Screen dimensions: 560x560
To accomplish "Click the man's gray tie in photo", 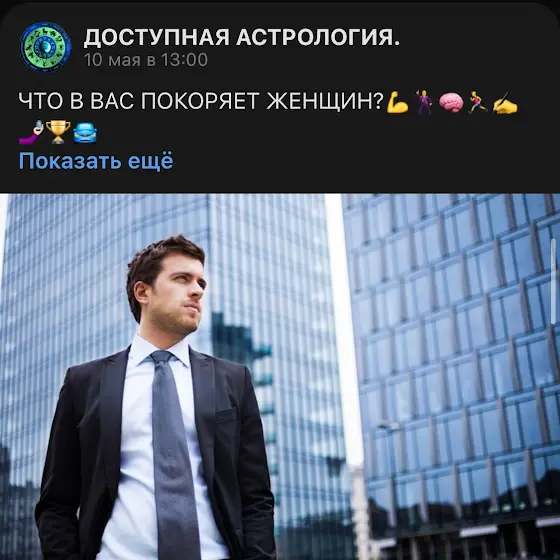I will [174, 454].
